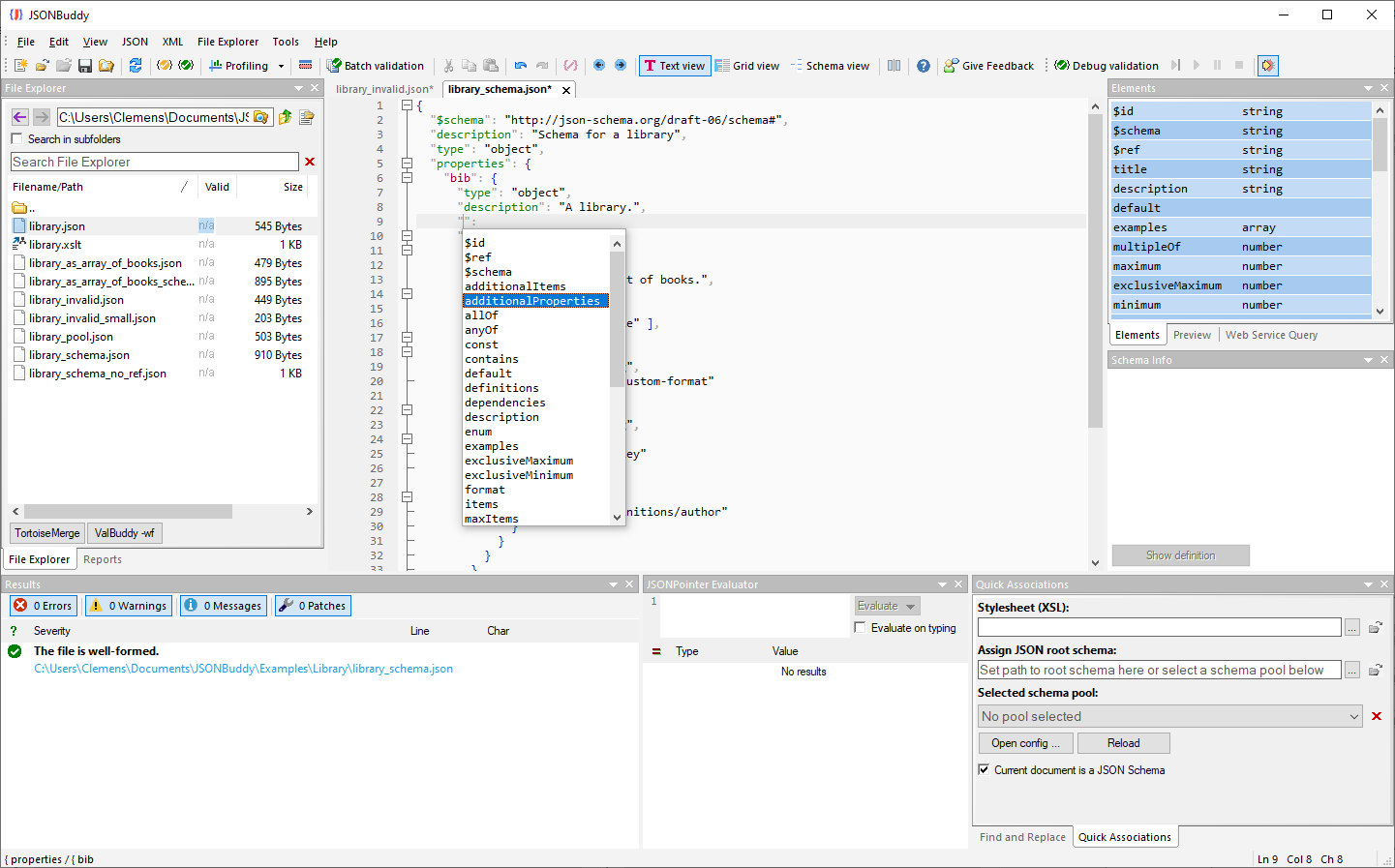Click the highlighted breakpoint icon at toolbar end

coord(1268,65)
